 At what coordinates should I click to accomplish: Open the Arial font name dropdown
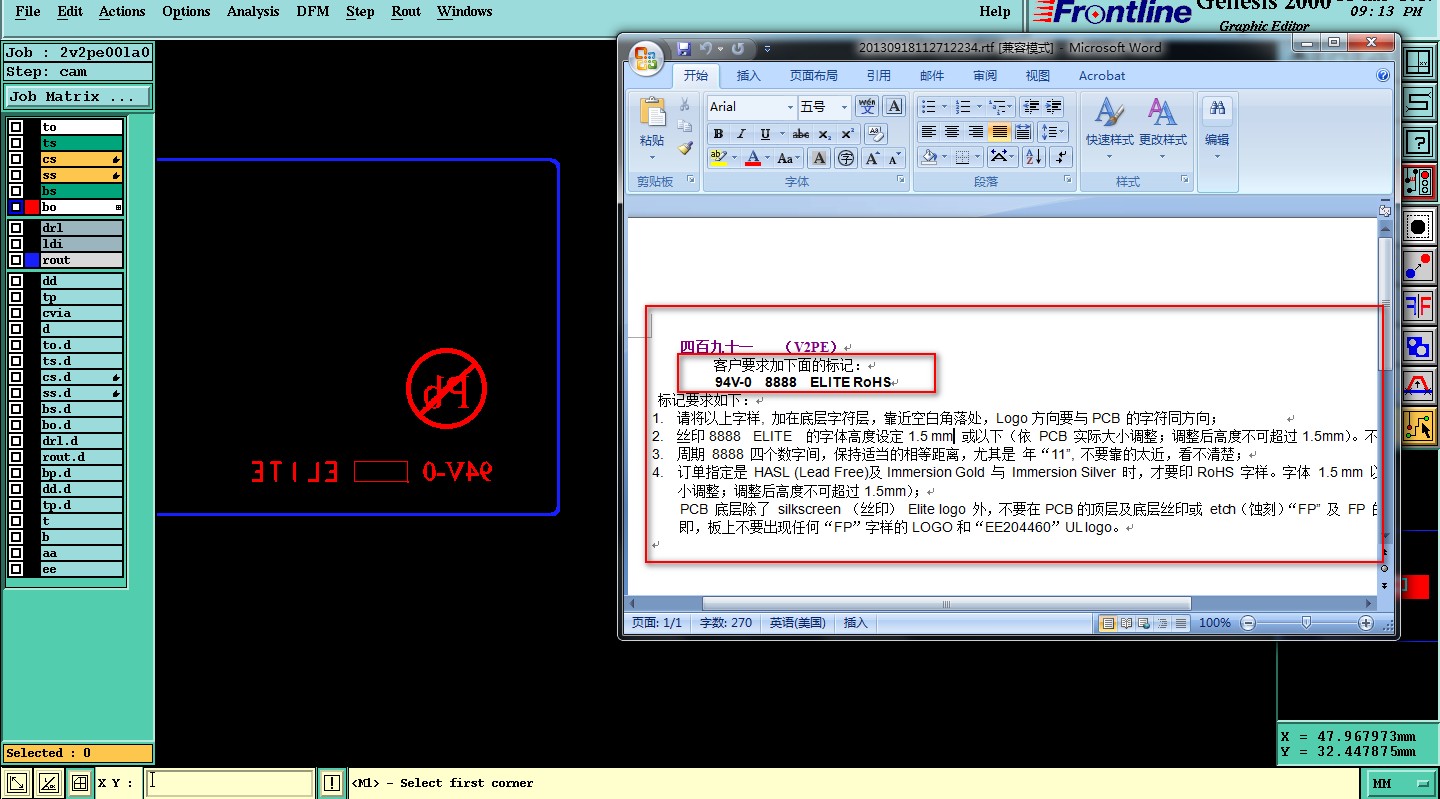coord(790,107)
